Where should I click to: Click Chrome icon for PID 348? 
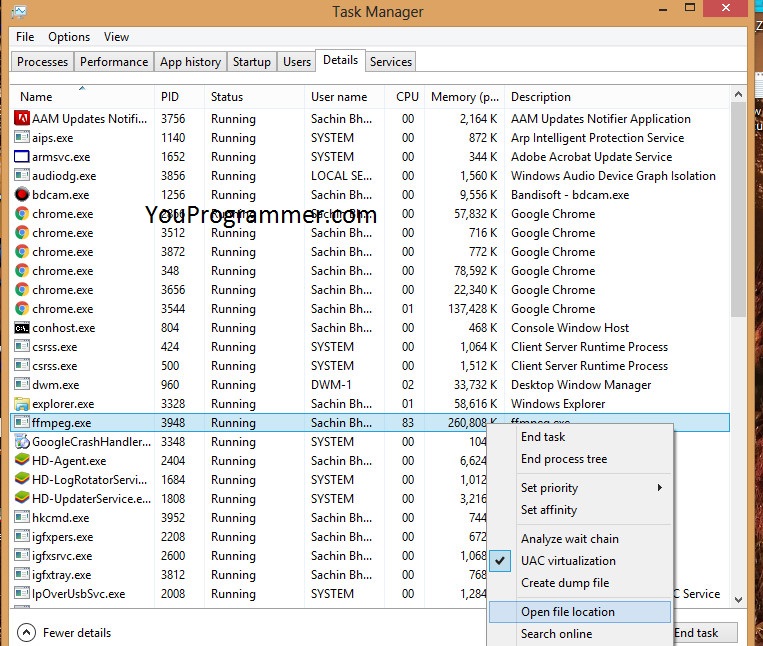pos(22,270)
